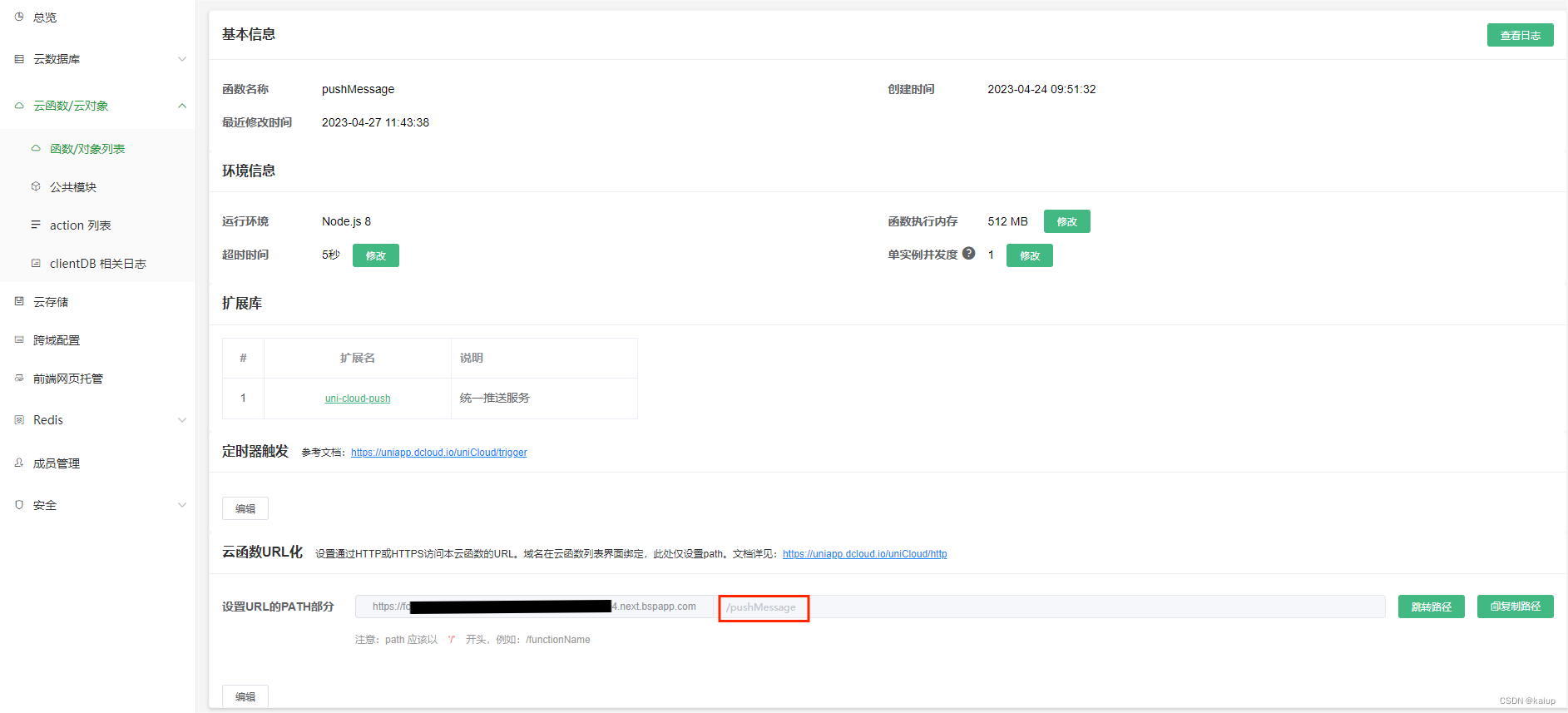
Task: Click the 云函数/云对象 cloud icon
Action: point(19,106)
